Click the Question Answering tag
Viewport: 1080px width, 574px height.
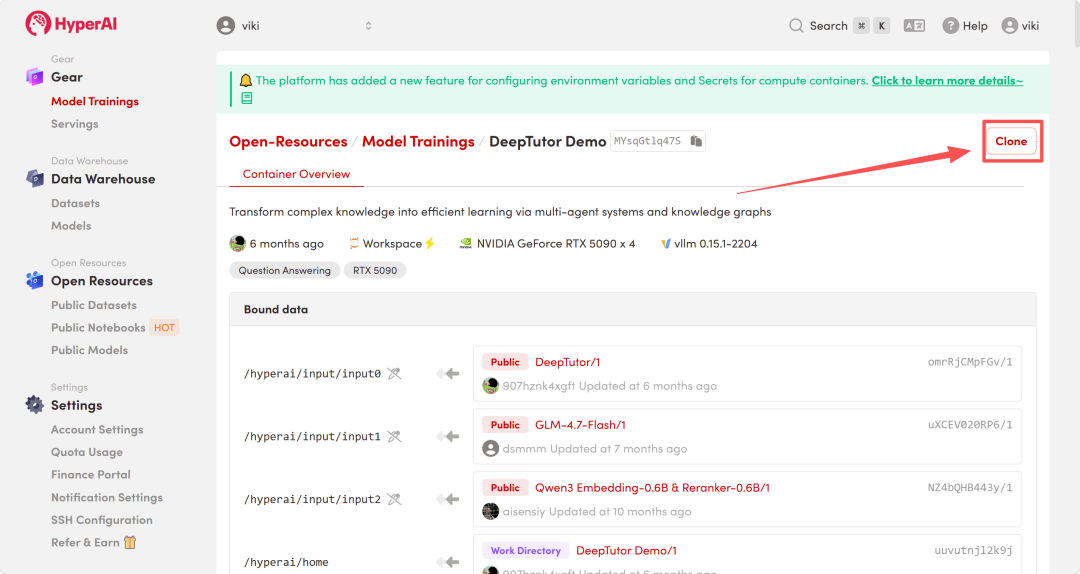284,270
